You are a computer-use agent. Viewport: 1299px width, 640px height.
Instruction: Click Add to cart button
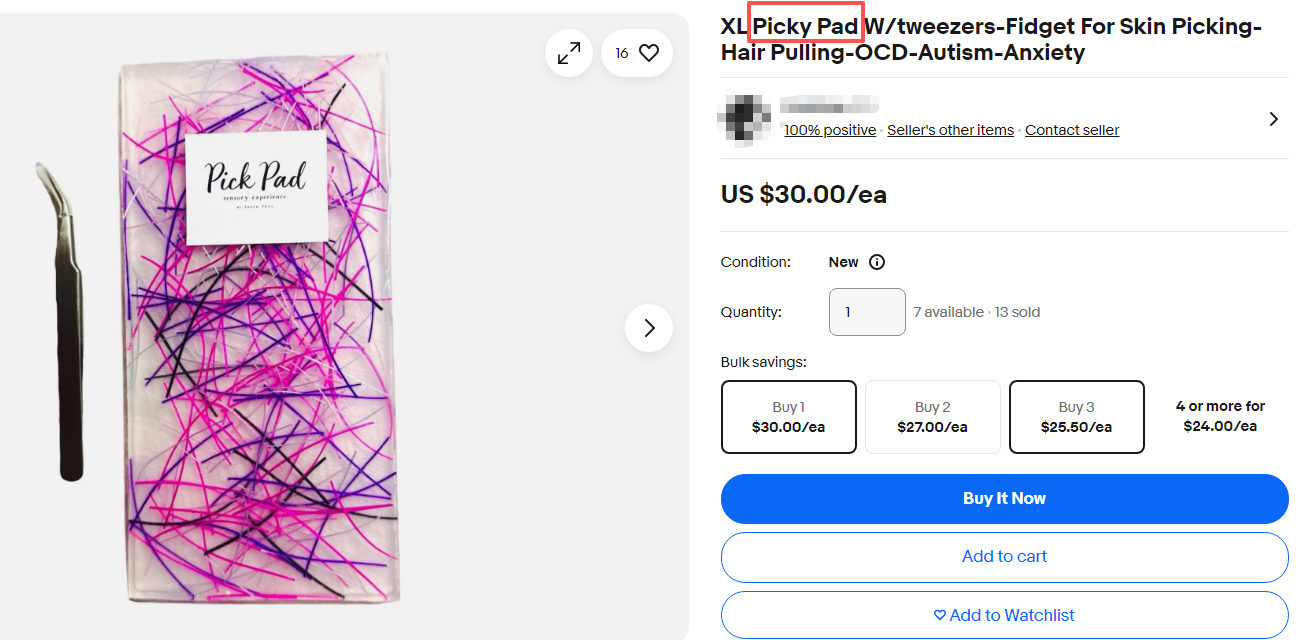[x=1004, y=557]
